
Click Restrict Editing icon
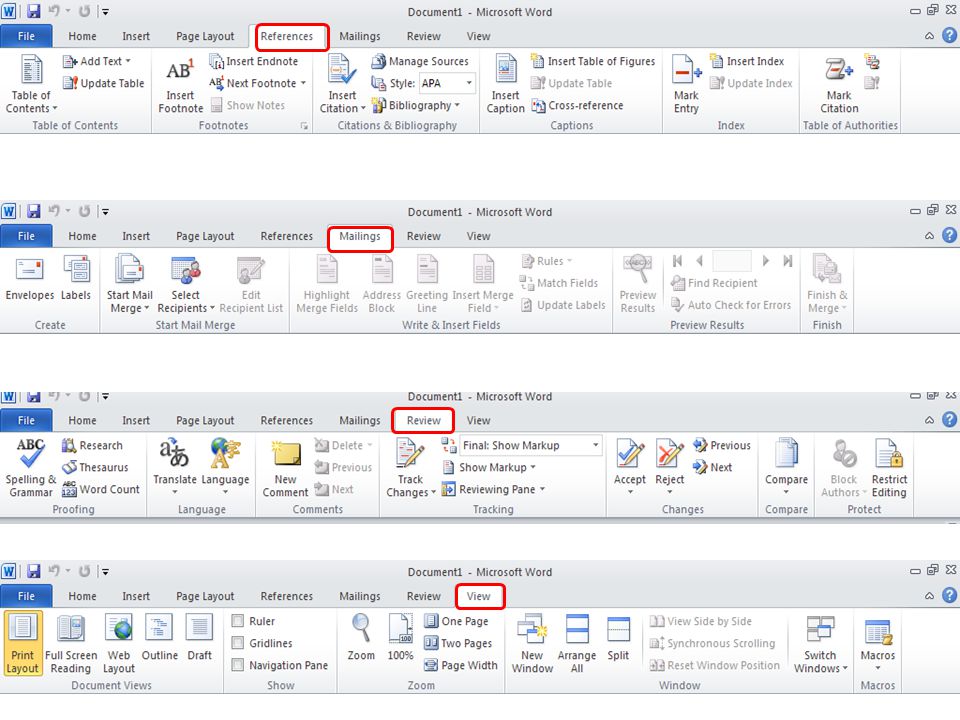(889, 454)
